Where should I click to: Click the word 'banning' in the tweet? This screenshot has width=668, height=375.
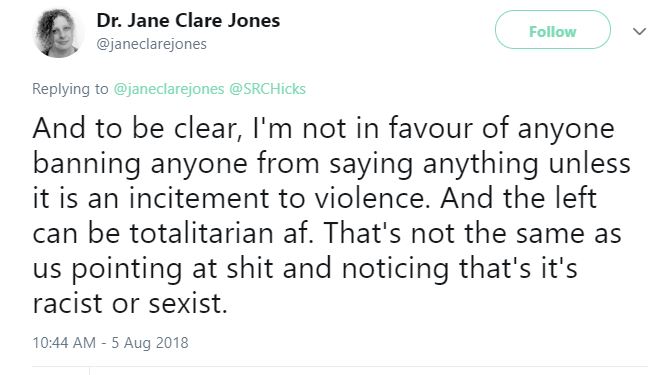(x=86, y=164)
